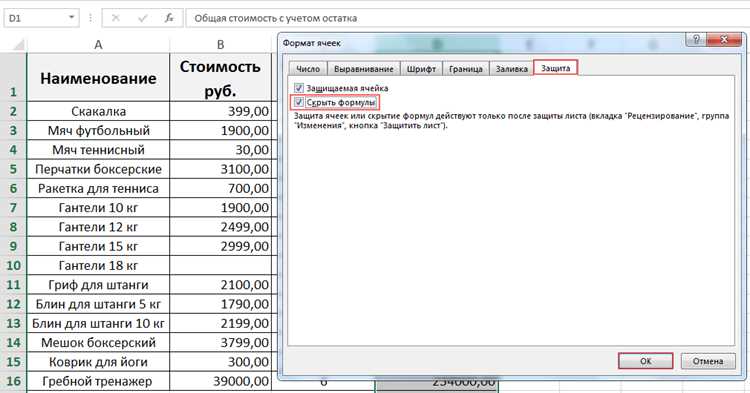Click the Стоимость руб. header cell
Screen dimensions: 750x393
221,77
